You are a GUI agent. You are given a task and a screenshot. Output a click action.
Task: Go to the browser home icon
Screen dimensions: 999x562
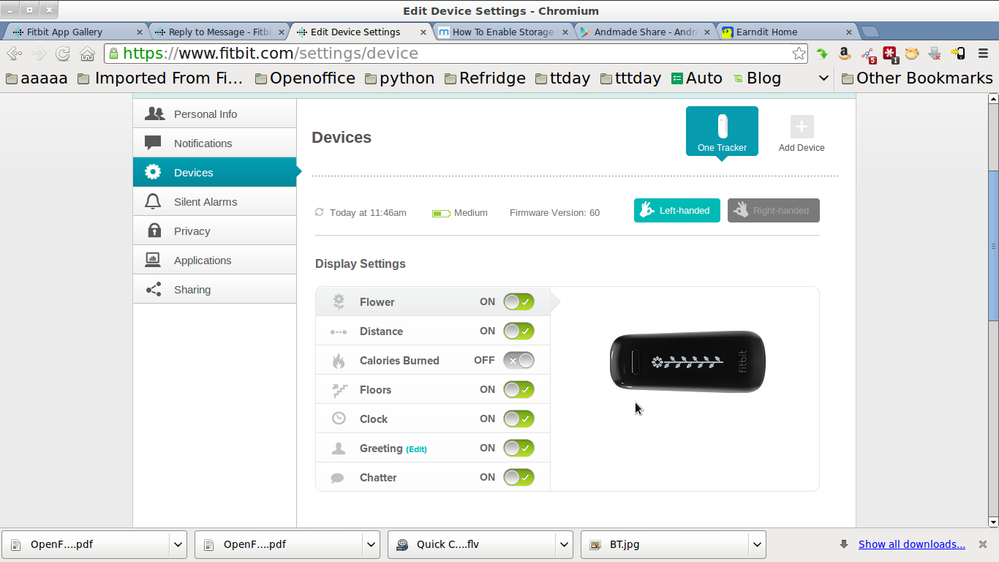87,54
